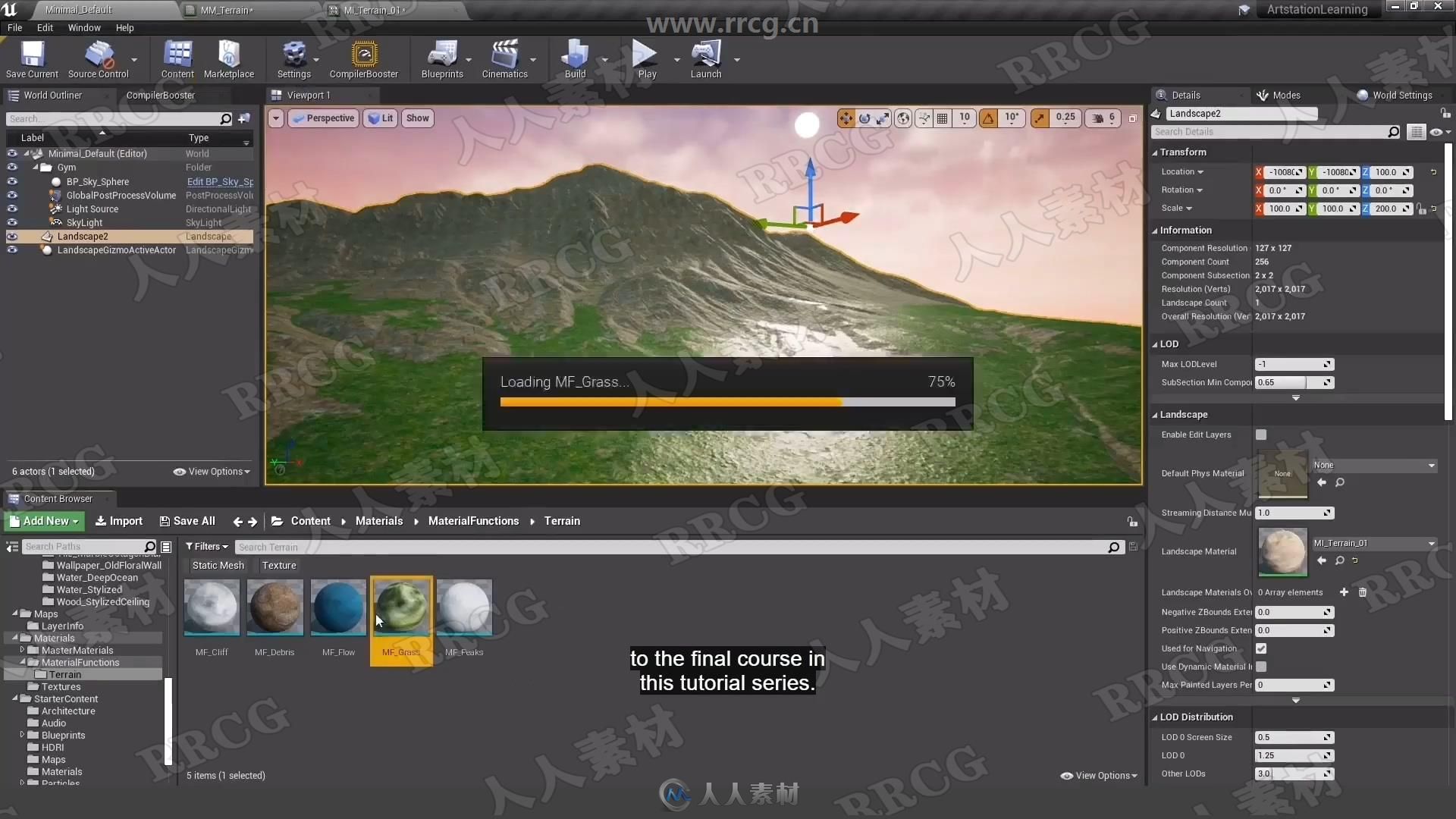The height and width of the screenshot is (819, 1456).
Task: Toggle surface snapping icon in viewport
Action: point(924,118)
